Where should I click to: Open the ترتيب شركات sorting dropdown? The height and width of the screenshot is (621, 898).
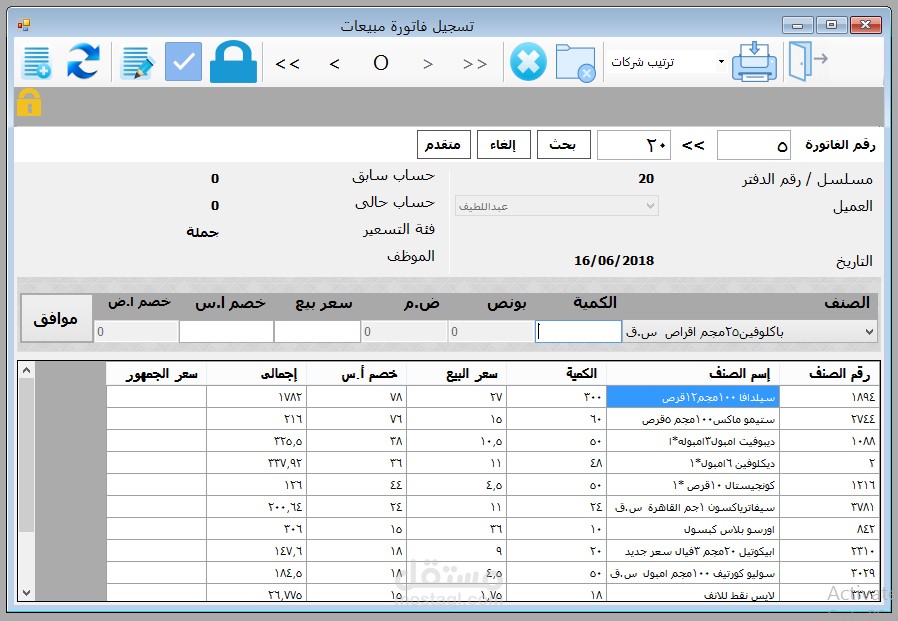point(666,62)
